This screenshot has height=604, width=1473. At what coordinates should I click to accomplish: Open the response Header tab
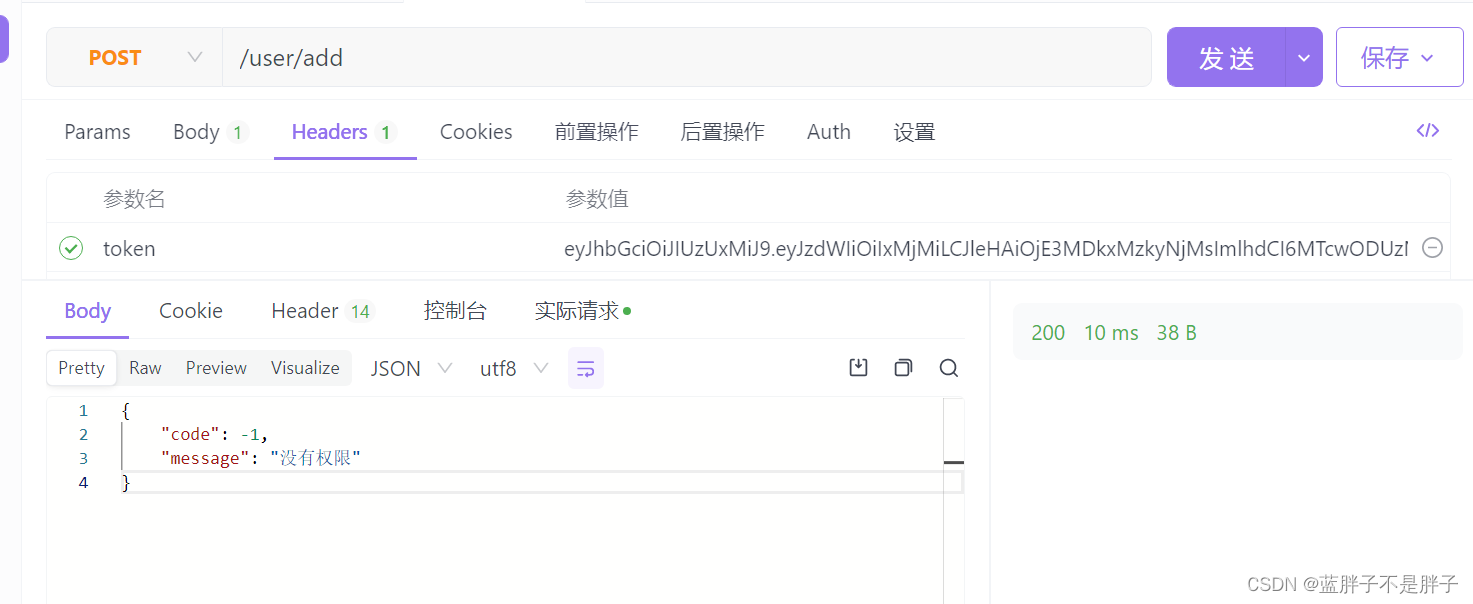click(x=321, y=311)
